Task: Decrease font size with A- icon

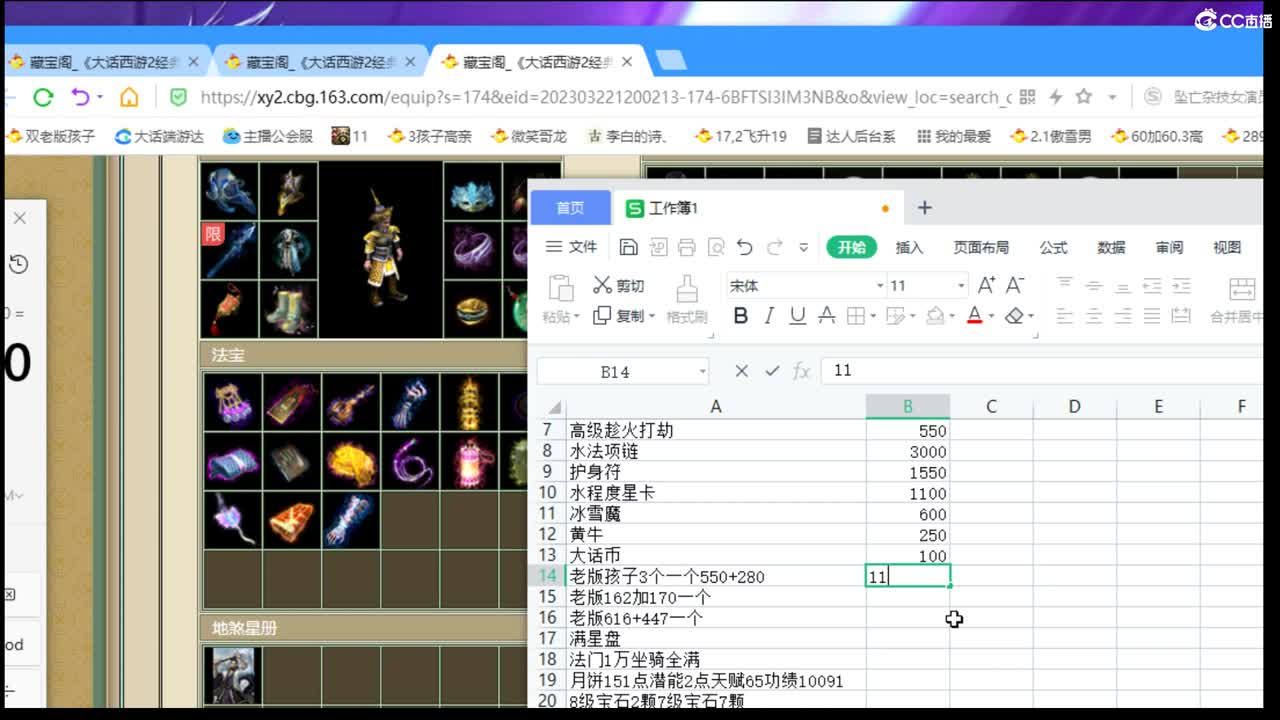Action: click(1015, 285)
